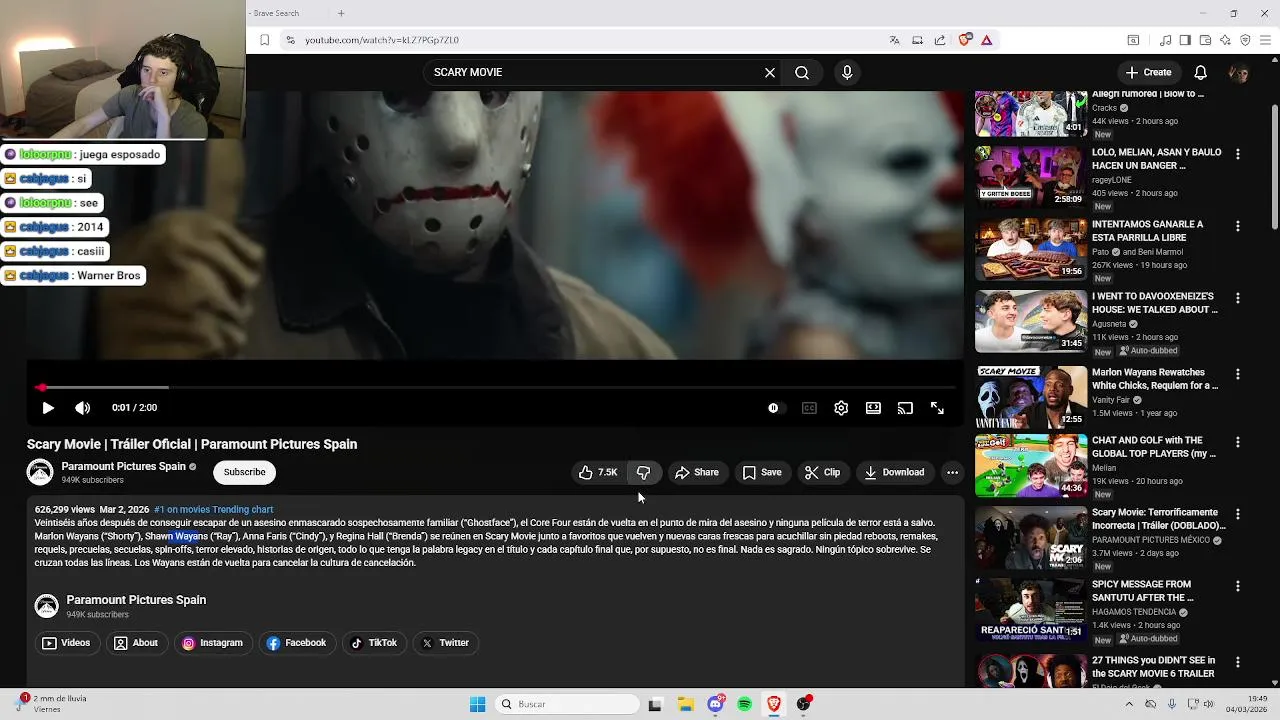1280x720 pixels.
Task: Open File Explorer from the taskbar
Action: pyautogui.click(x=686, y=704)
